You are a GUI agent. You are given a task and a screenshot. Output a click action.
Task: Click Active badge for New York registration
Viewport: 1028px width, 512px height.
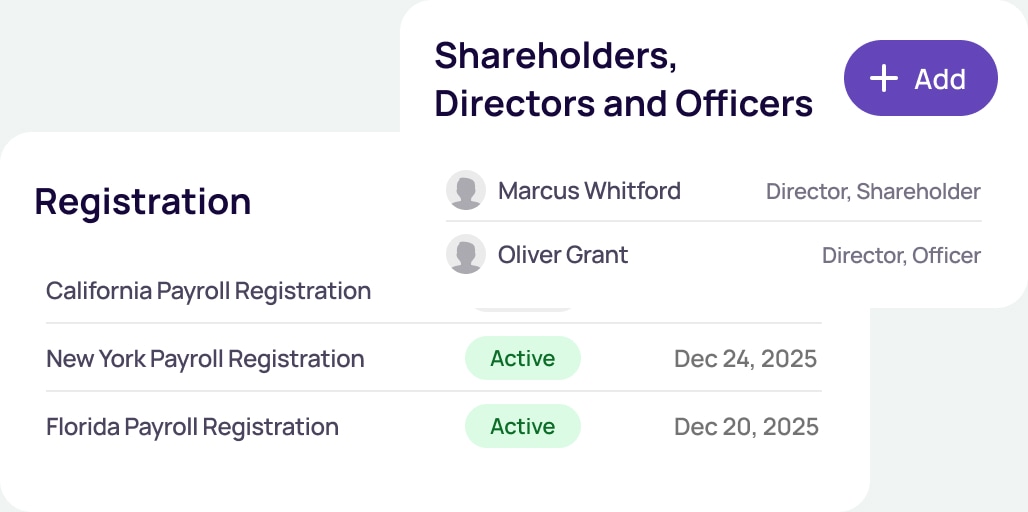[x=522, y=358]
